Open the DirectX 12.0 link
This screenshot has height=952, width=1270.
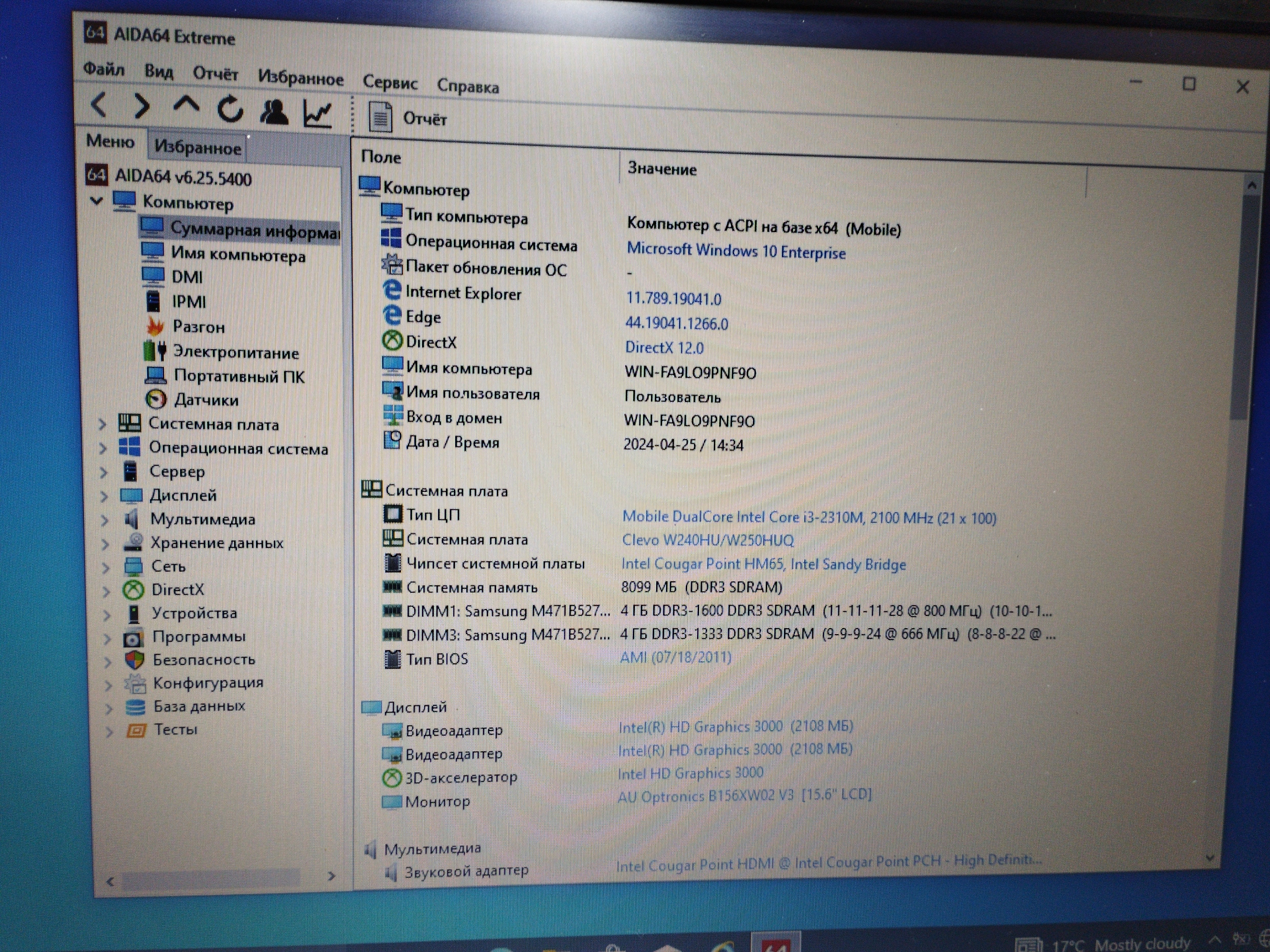(664, 348)
